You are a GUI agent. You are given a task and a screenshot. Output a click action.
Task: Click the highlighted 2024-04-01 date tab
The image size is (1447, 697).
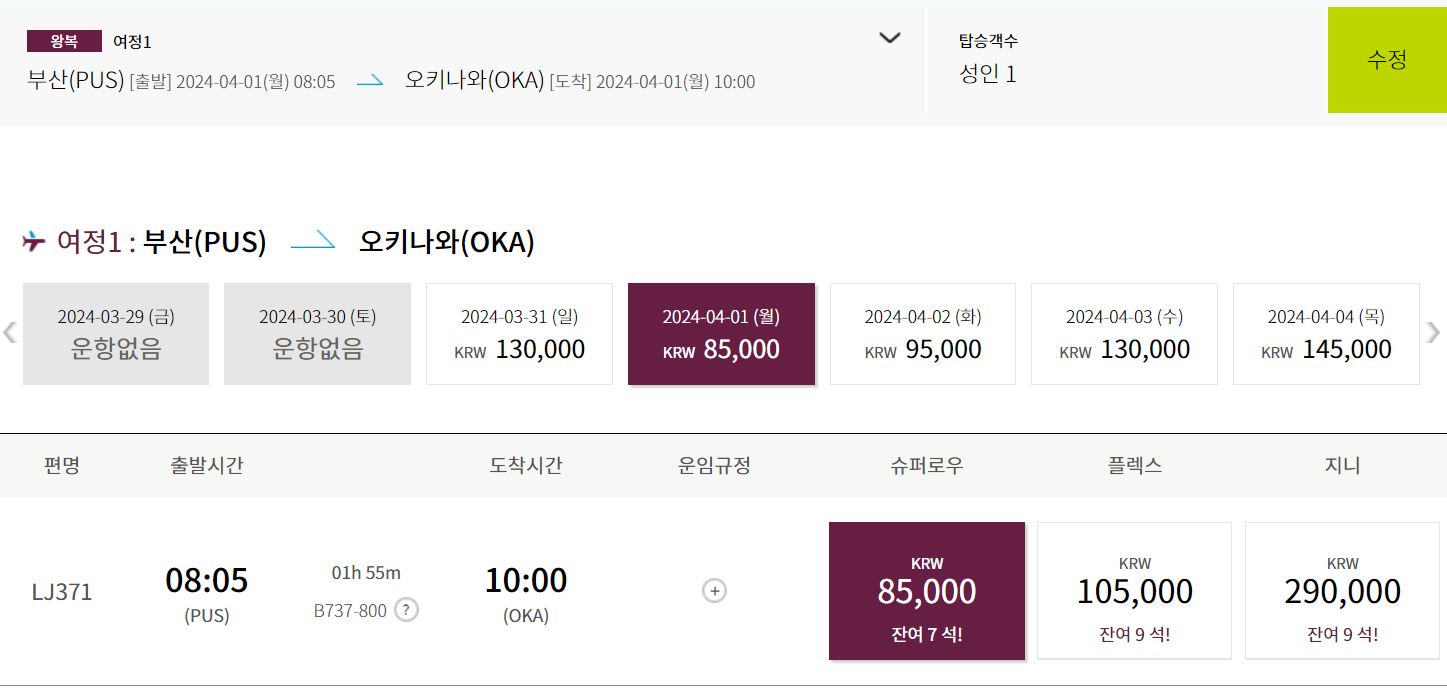click(721, 333)
